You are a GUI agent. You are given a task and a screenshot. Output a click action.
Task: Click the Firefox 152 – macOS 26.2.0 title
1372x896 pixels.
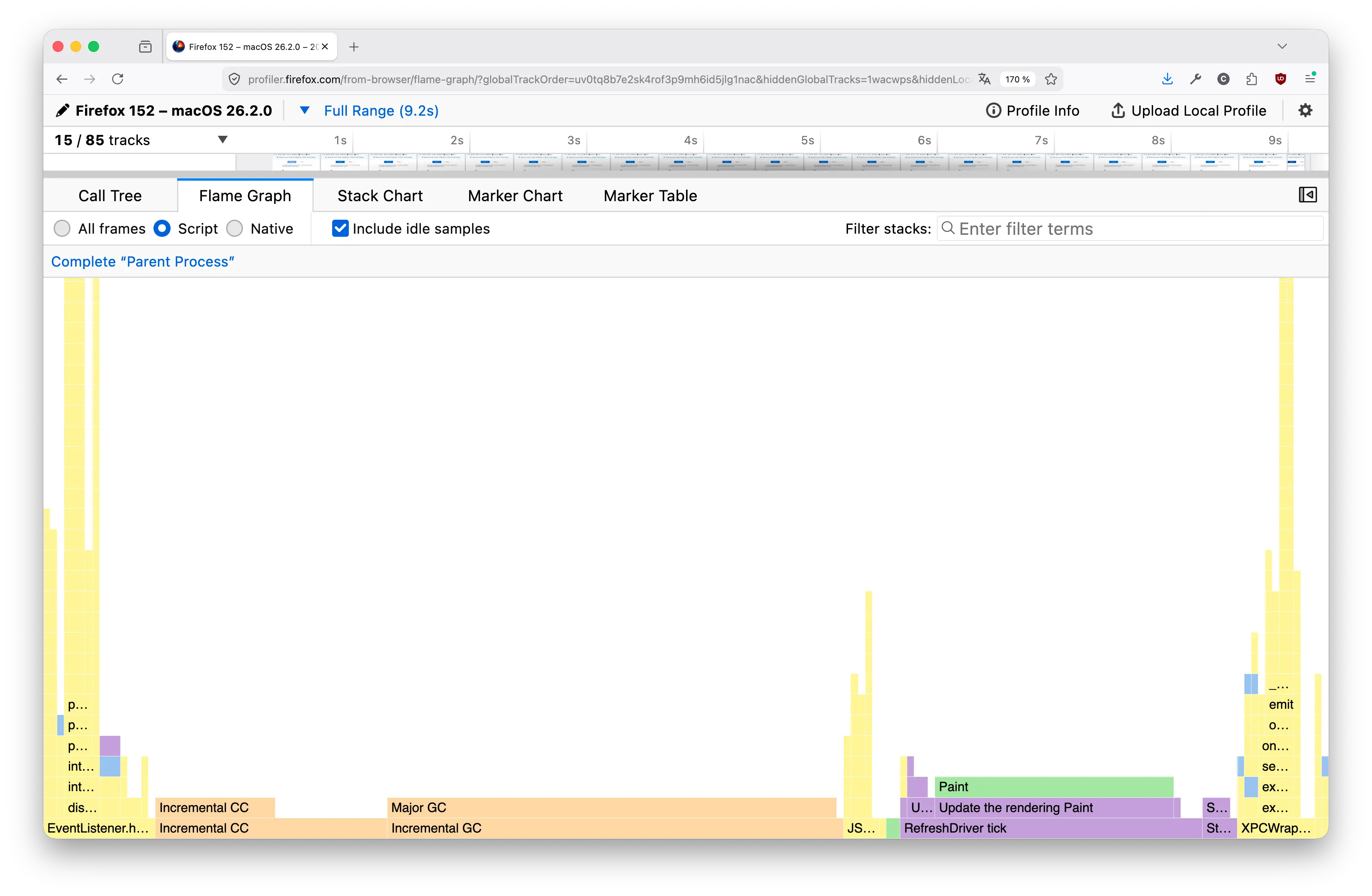click(174, 111)
